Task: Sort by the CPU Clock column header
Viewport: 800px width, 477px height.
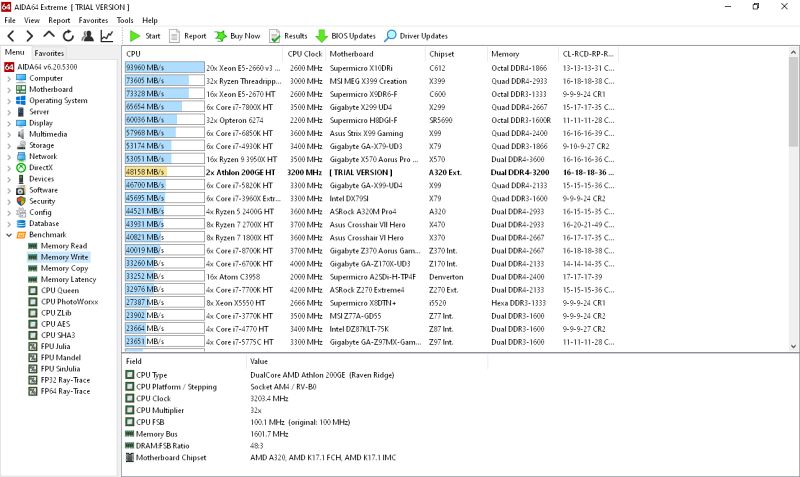Action: 305,54
